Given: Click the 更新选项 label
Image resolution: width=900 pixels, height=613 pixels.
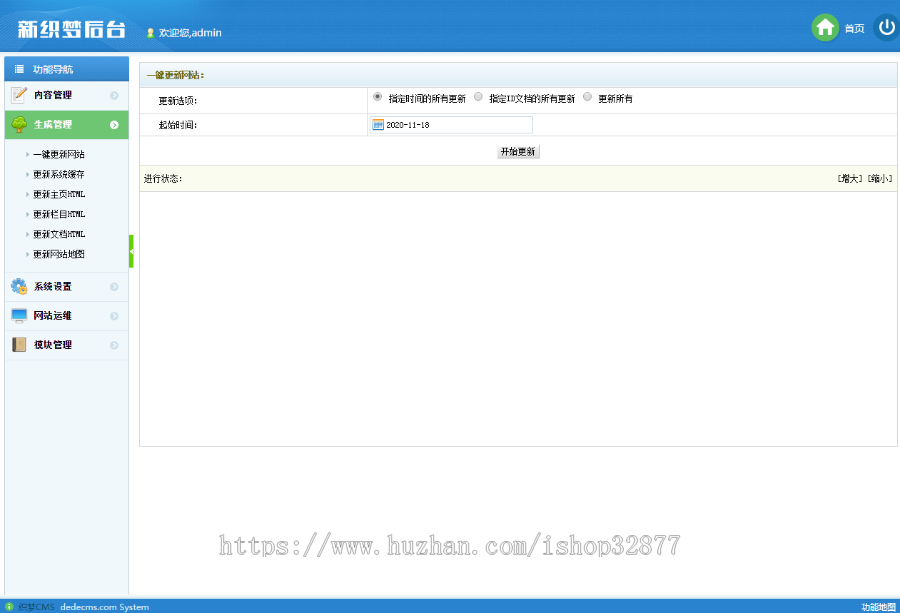Looking at the screenshot, I should (177, 101).
